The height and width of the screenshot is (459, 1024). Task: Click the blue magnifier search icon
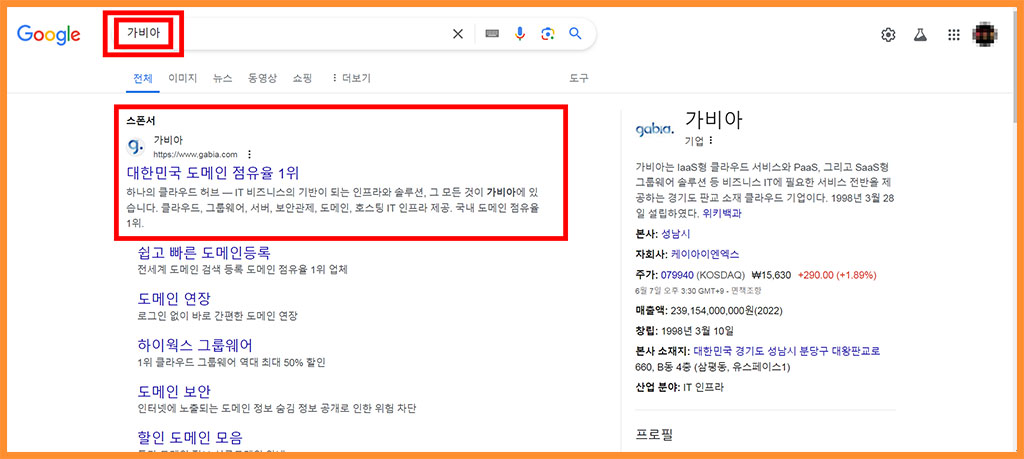point(575,34)
